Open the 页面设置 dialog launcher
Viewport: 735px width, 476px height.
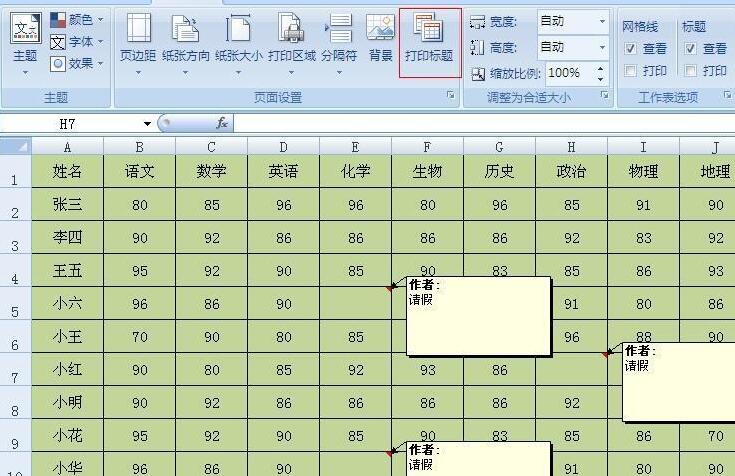451,96
